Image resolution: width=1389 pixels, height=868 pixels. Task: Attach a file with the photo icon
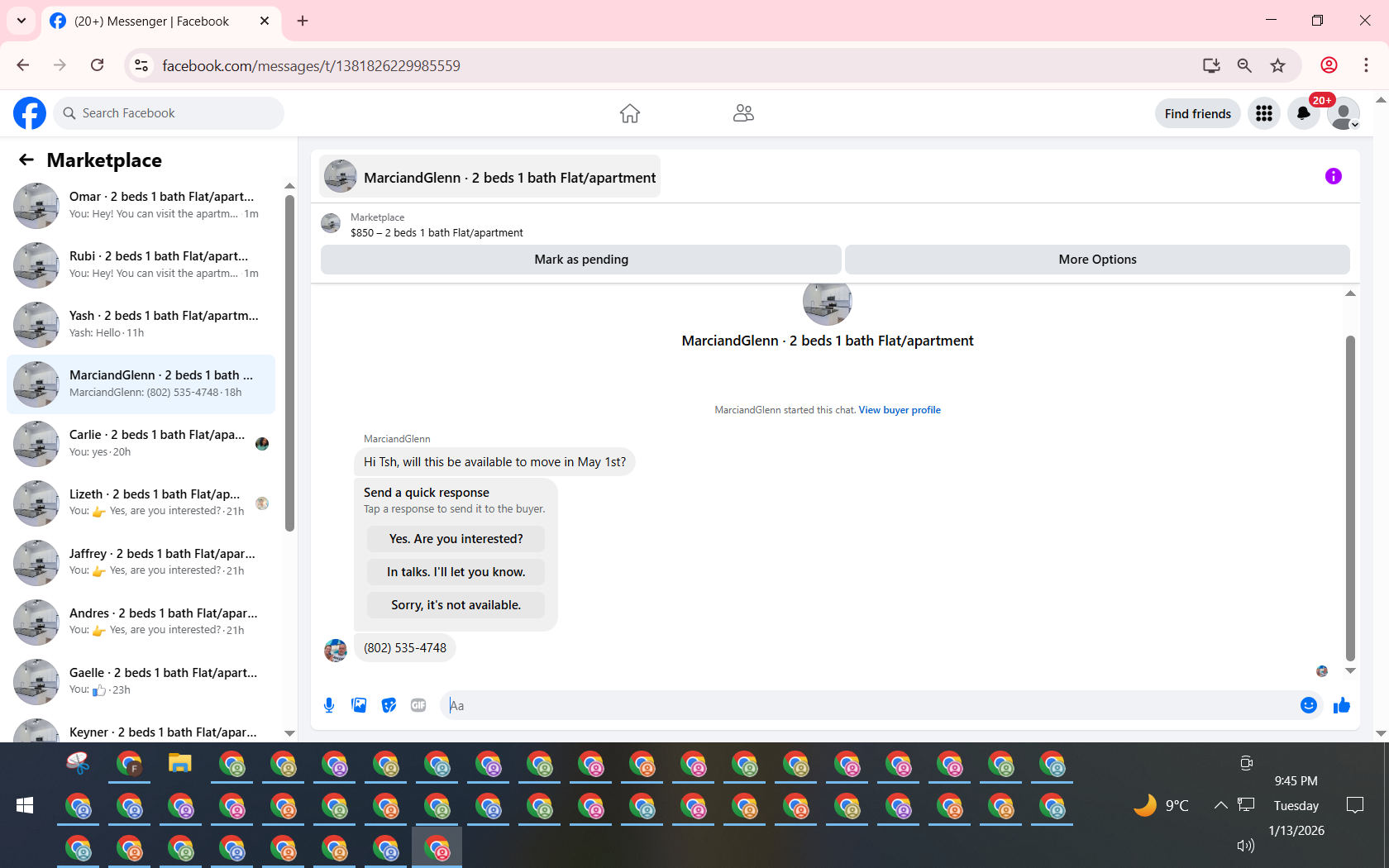359,705
